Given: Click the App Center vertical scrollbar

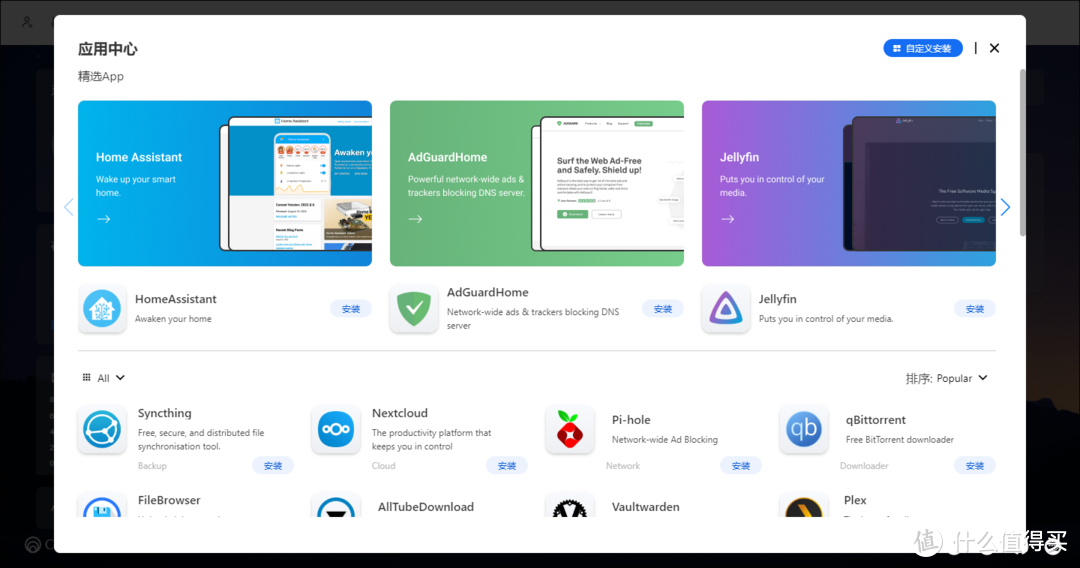Looking at the screenshot, I should [x=1022, y=153].
